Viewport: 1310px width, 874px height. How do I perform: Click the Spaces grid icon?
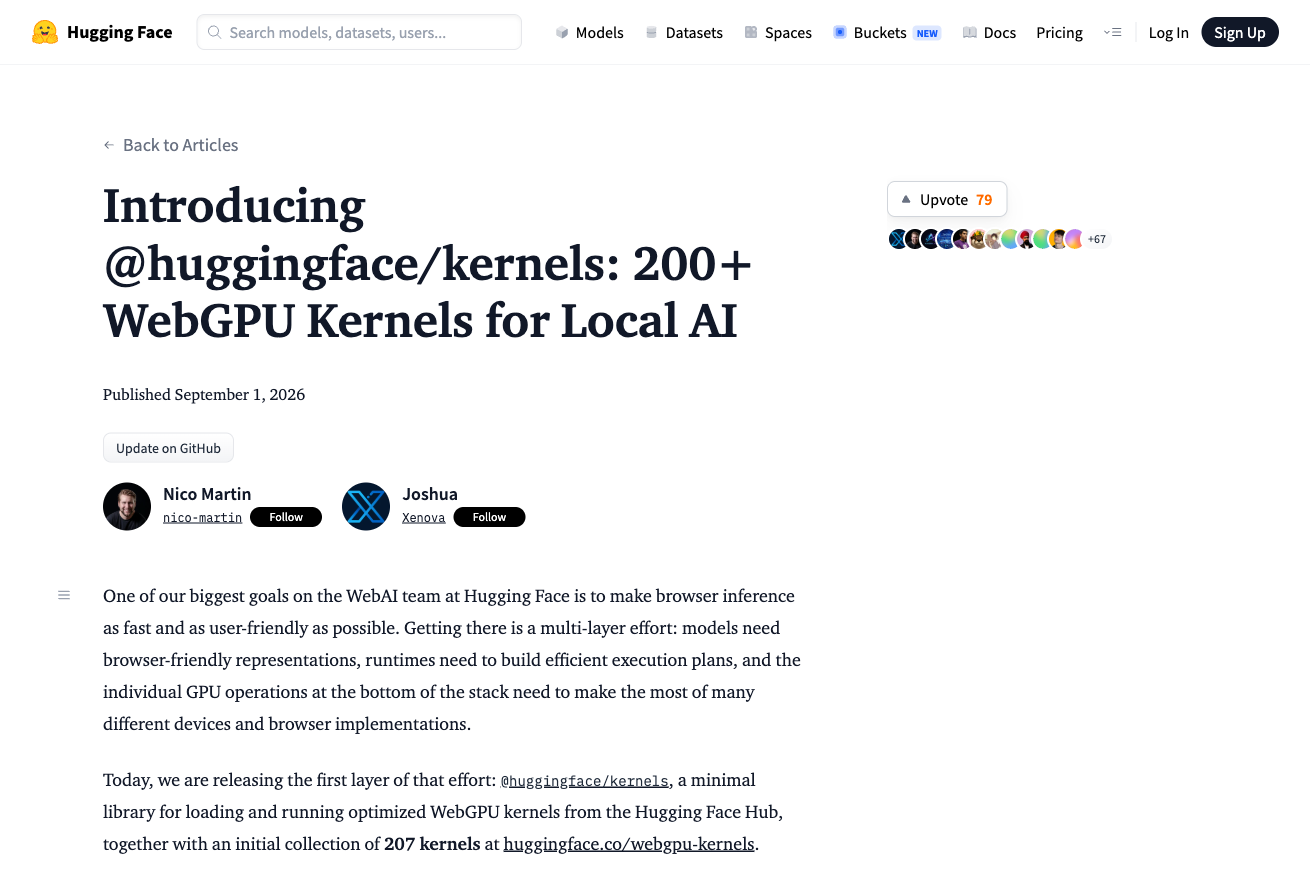pyautogui.click(x=751, y=32)
